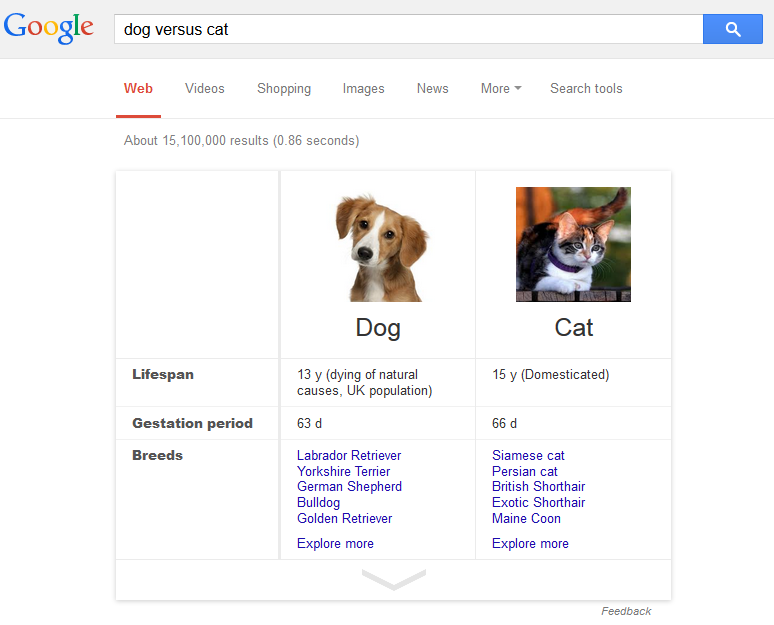Image resolution: width=774 pixels, height=625 pixels.
Task: Click Explore more under dog breeds
Action: [335, 544]
